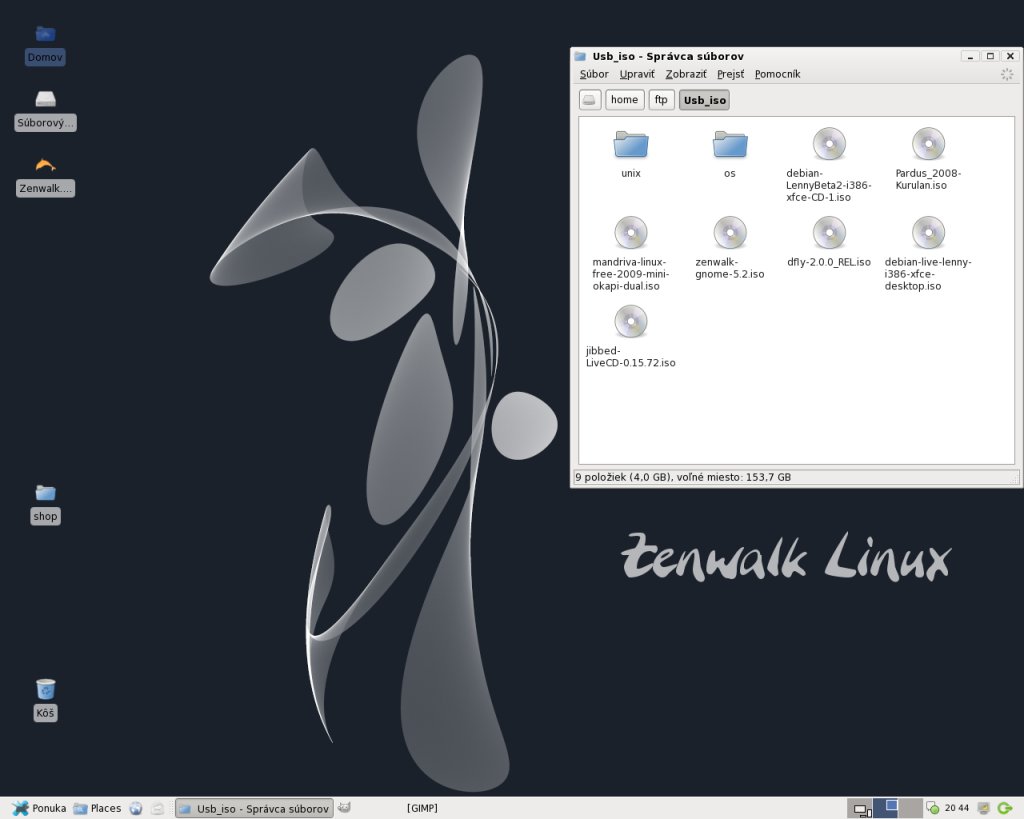
Task: Select debian-live-lenny-i386-xfce-desktop.iso disc icon
Action: 928,233
